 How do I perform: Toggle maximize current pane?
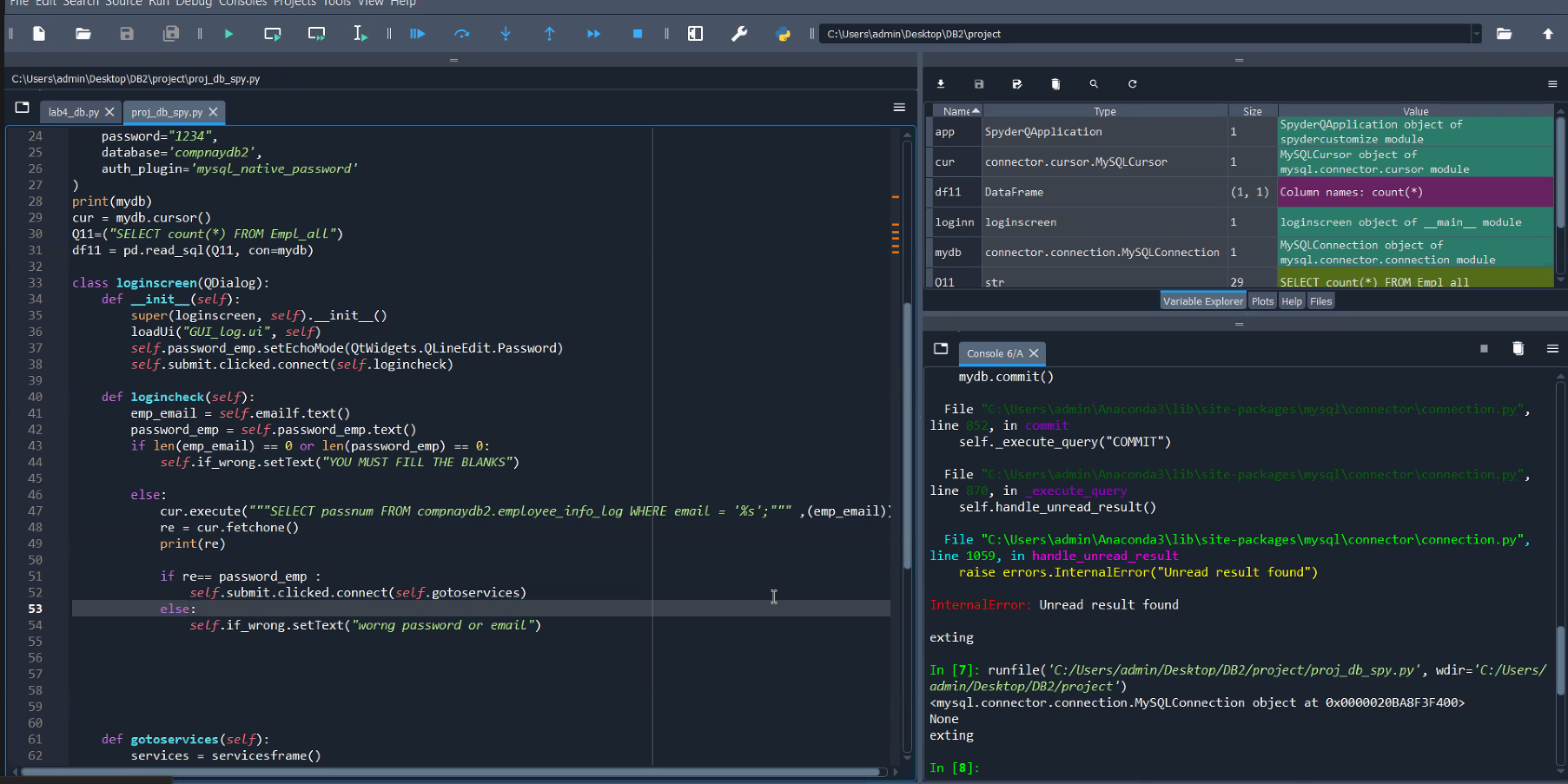tap(695, 34)
